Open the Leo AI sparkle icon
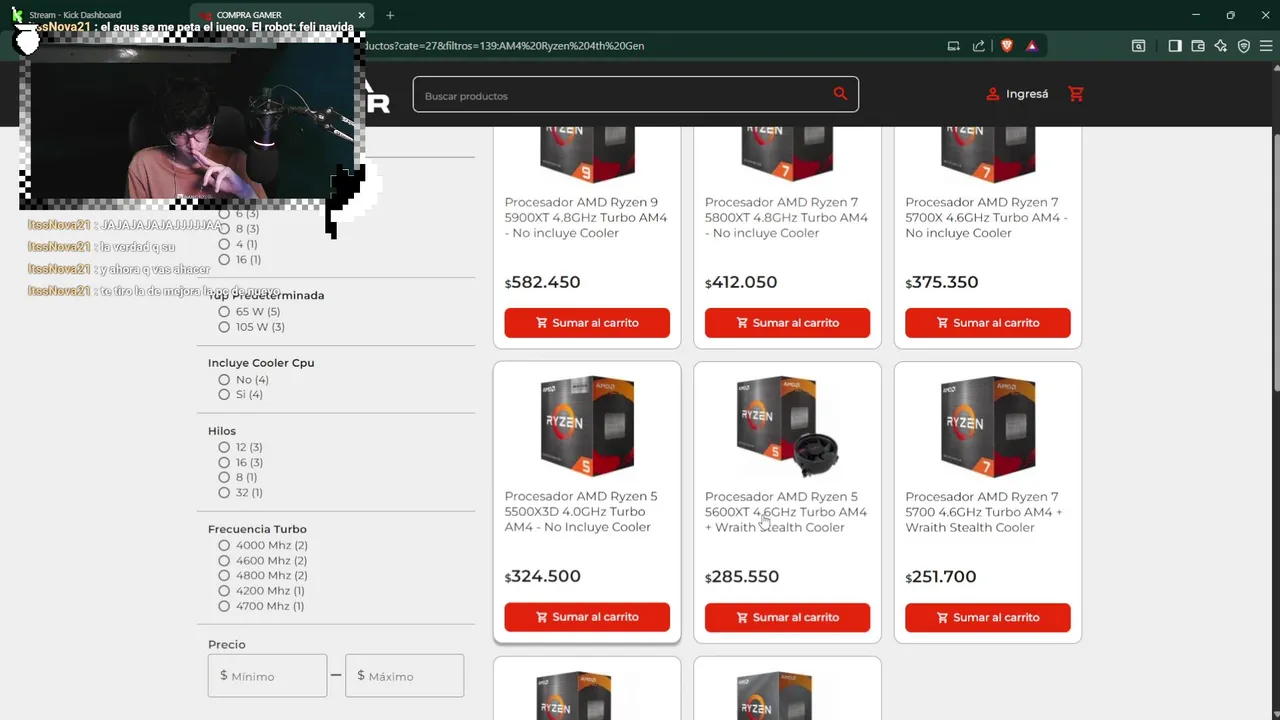The width and height of the screenshot is (1280, 720). [1221, 46]
